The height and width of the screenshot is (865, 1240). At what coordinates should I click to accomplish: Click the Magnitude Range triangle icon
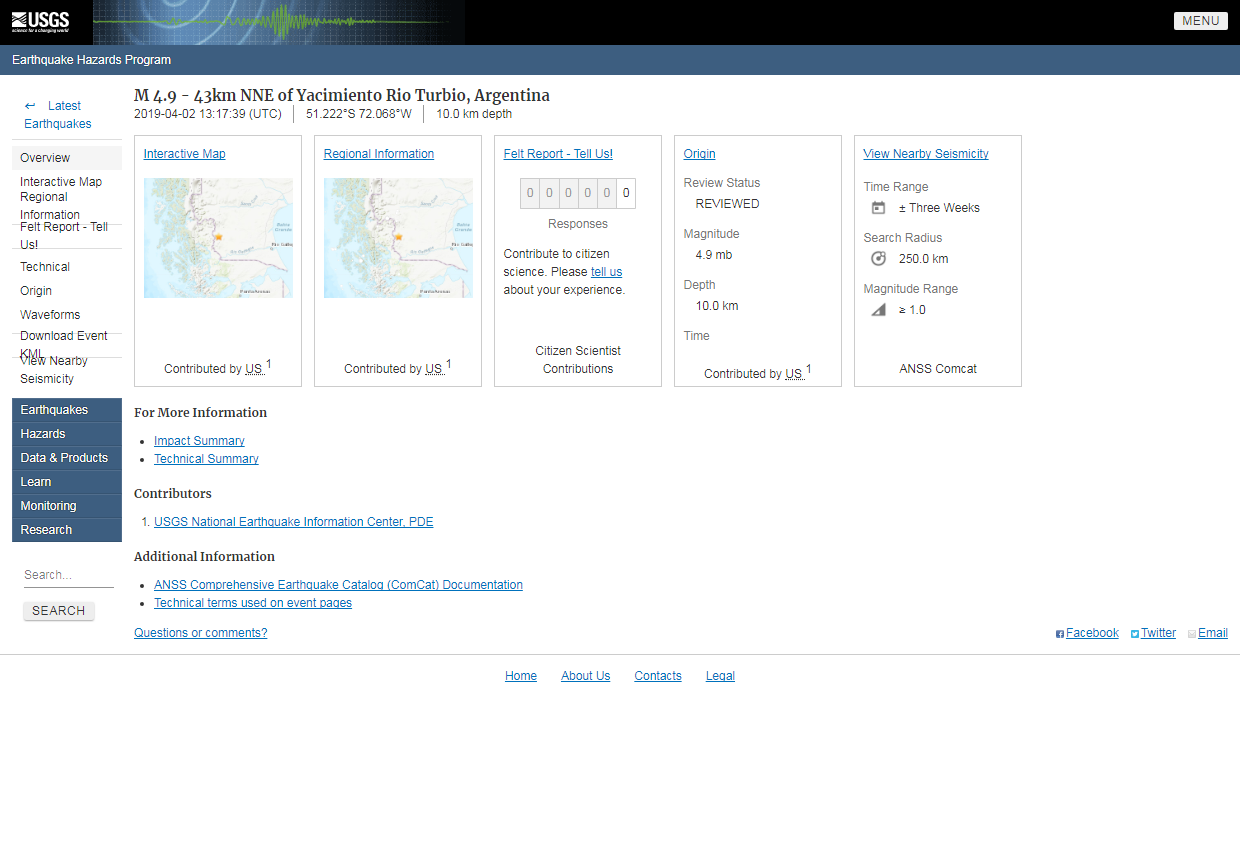point(878,310)
